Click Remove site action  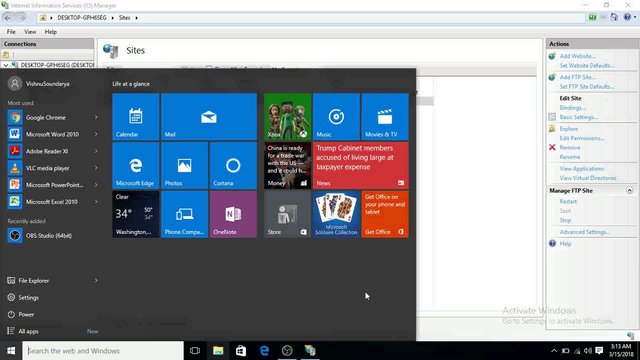click(x=570, y=147)
